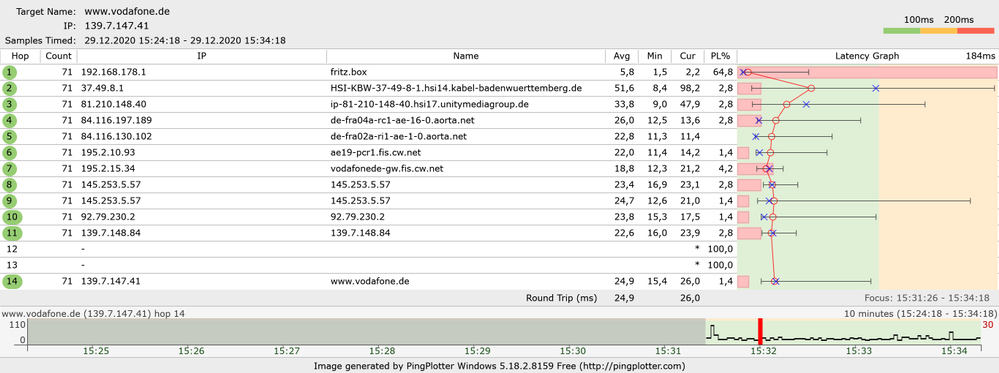The image size is (999, 373).
Task: Click the Round Trip (ms) label
Action: pos(561,298)
